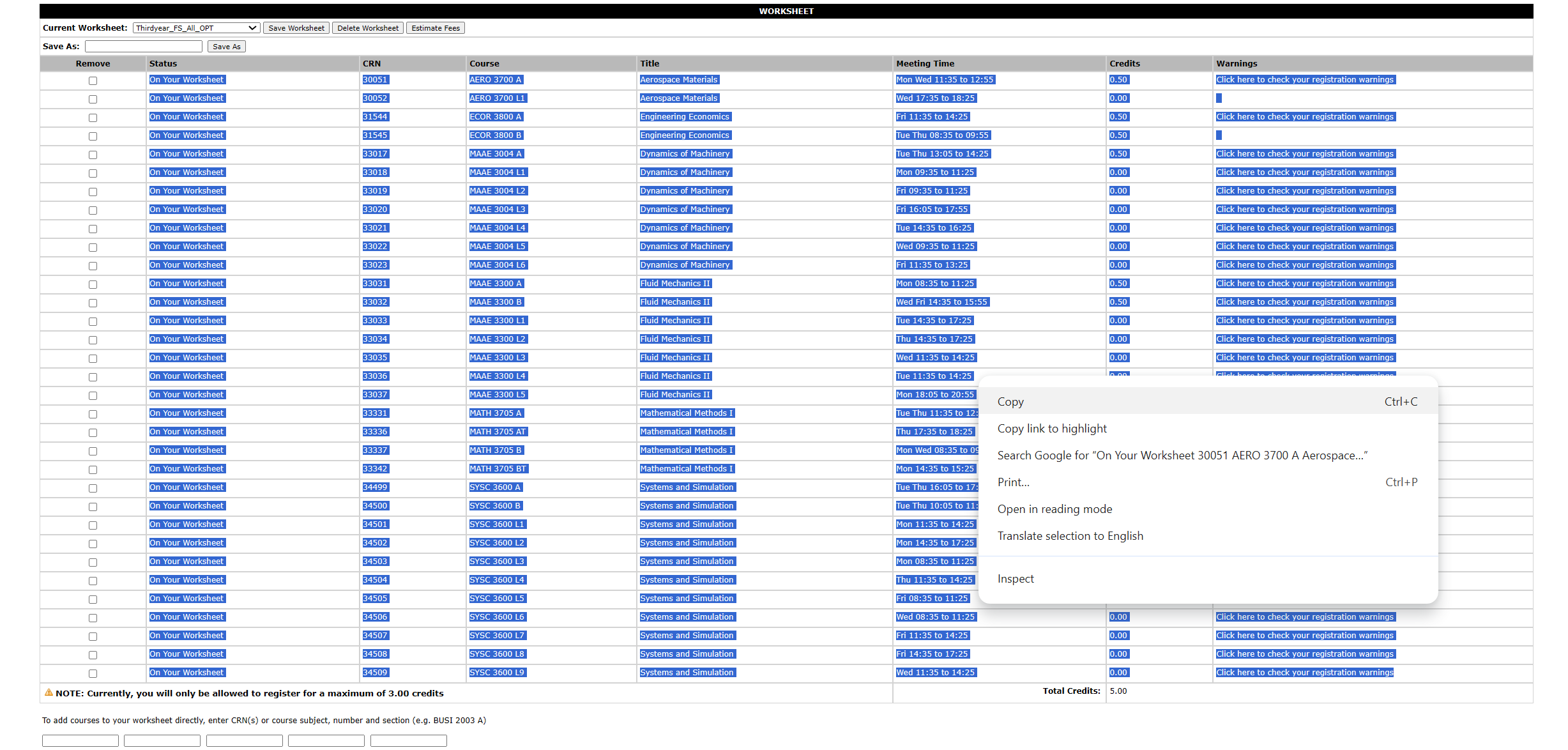1568x750 pixels.
Task: Mark remove checkbox for MATH 3705 A
Action: point(93,414)
